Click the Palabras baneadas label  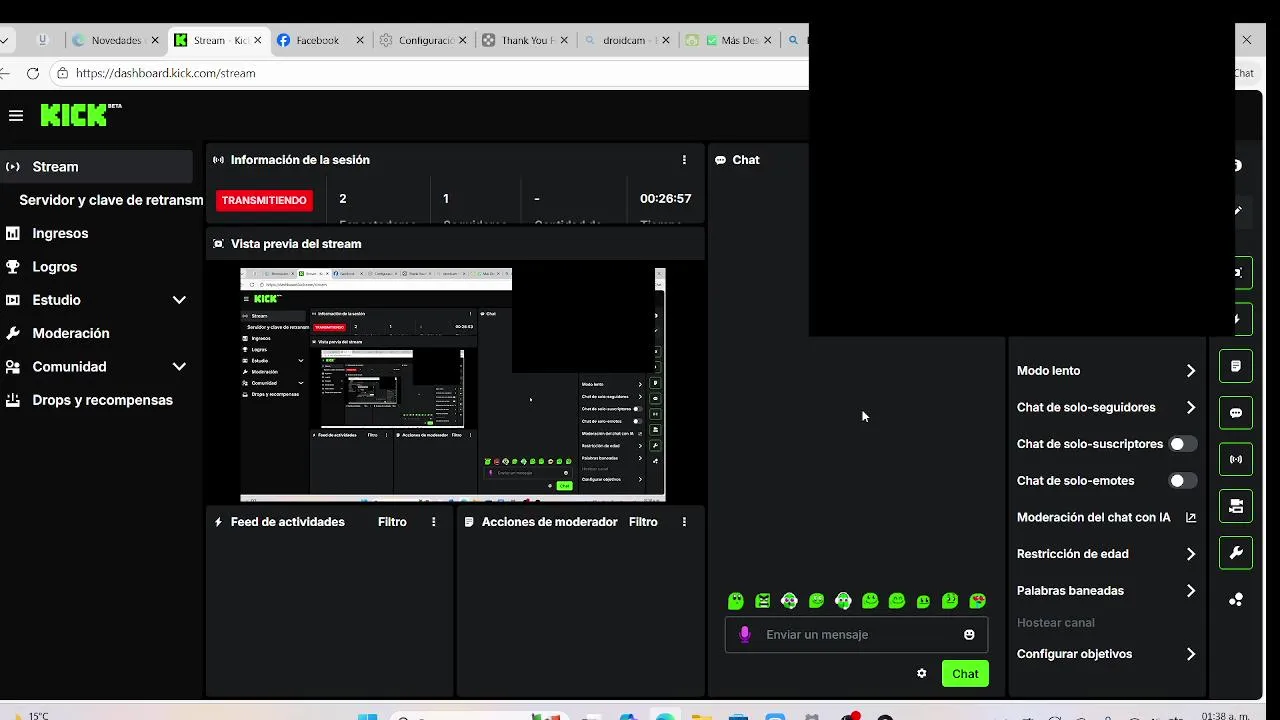coord(1070,591)
